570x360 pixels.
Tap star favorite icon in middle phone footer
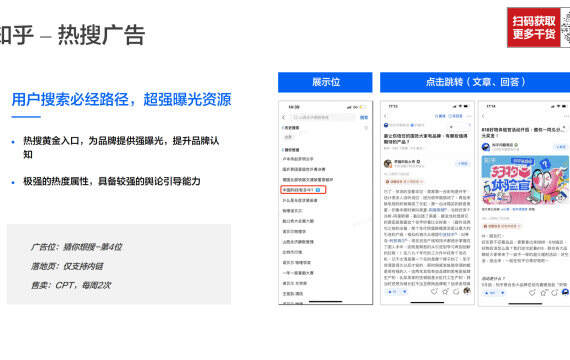tap(445, 291)
